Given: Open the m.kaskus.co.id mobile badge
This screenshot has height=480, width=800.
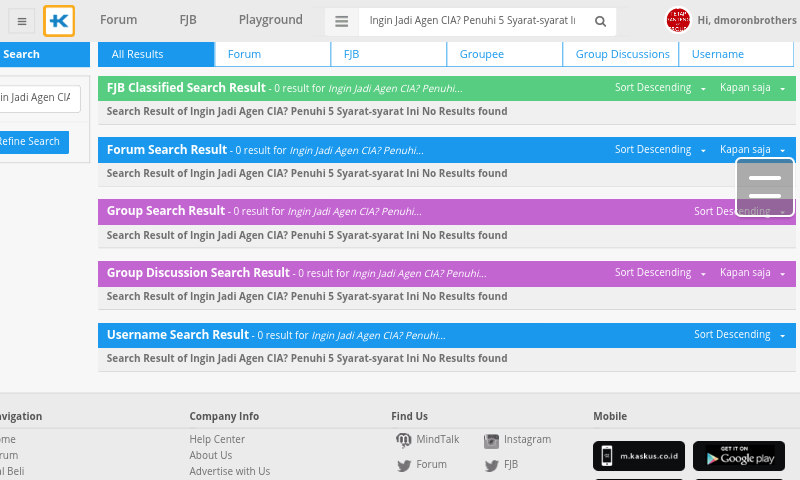Looking at the screenshot, I should tap(639, 456).
